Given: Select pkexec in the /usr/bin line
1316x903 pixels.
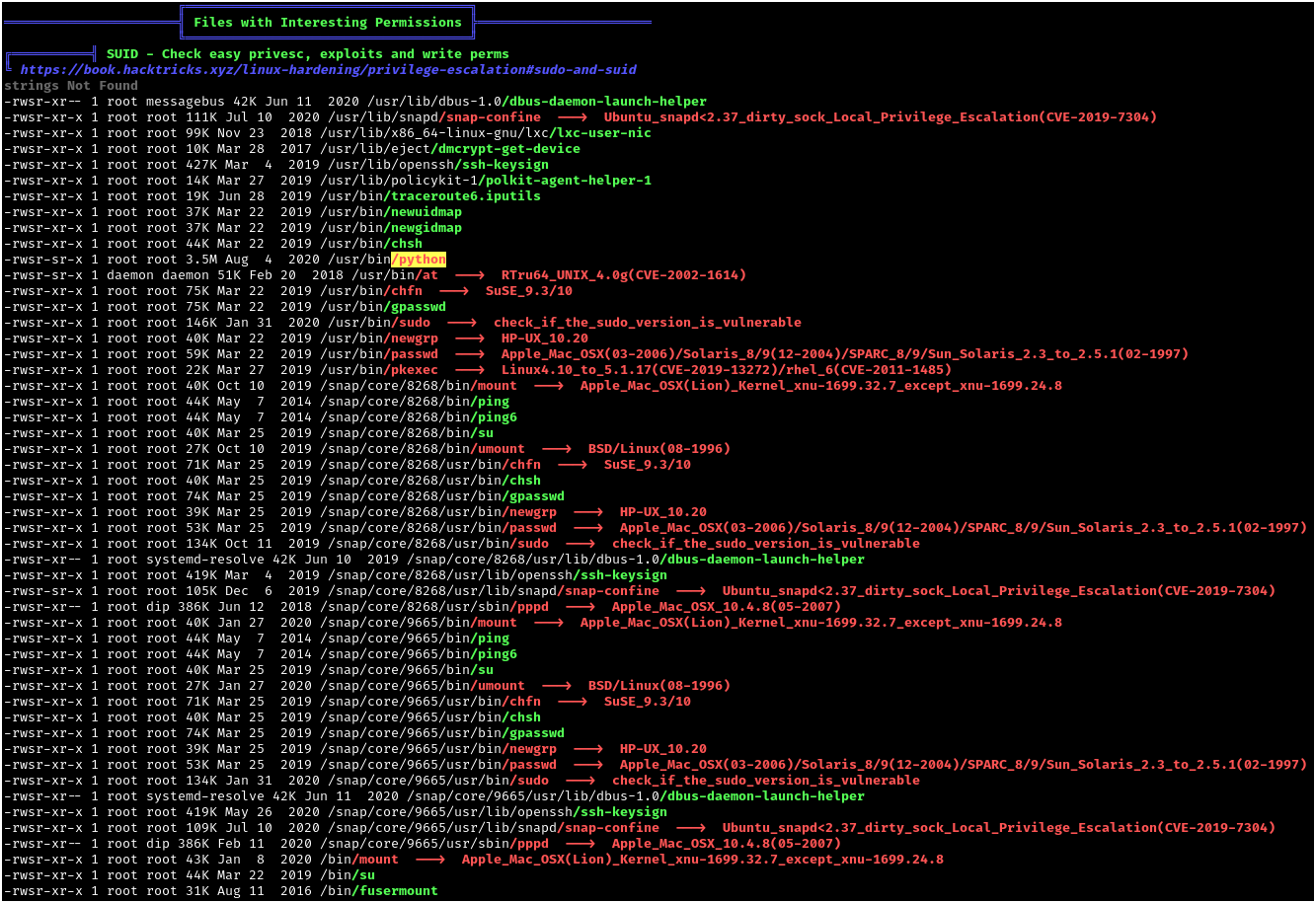Looking at the screenshot, I should [415, 370].
